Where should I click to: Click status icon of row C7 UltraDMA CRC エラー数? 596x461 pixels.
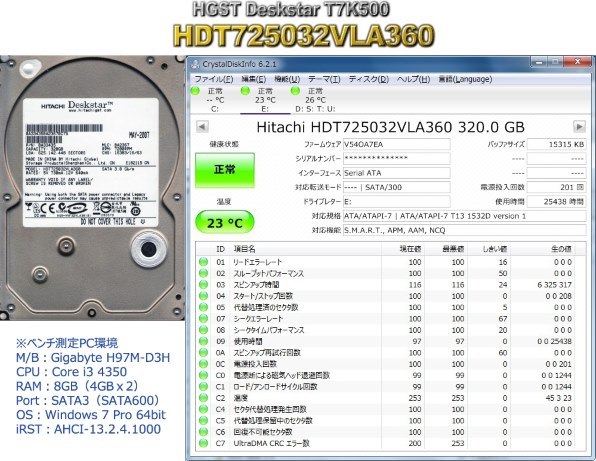click(204, 443)
